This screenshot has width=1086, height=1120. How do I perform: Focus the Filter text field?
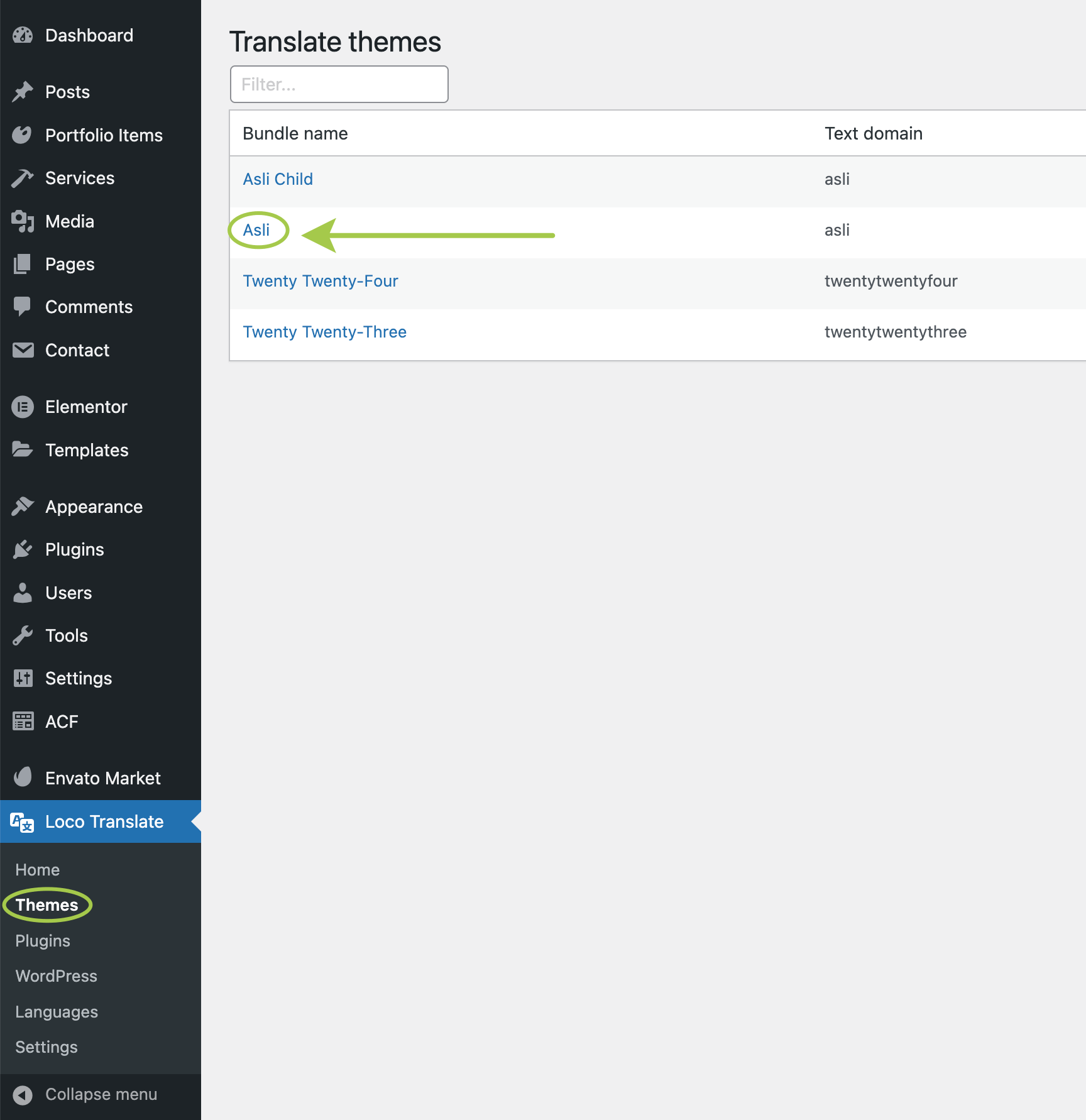coord(339,84)
